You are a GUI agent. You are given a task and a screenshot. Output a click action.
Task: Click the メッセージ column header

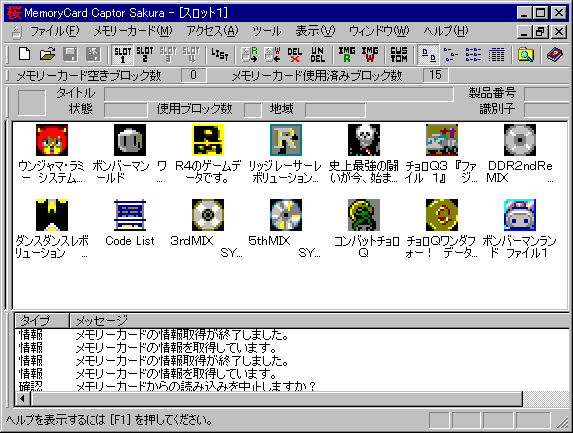point(320,321)
